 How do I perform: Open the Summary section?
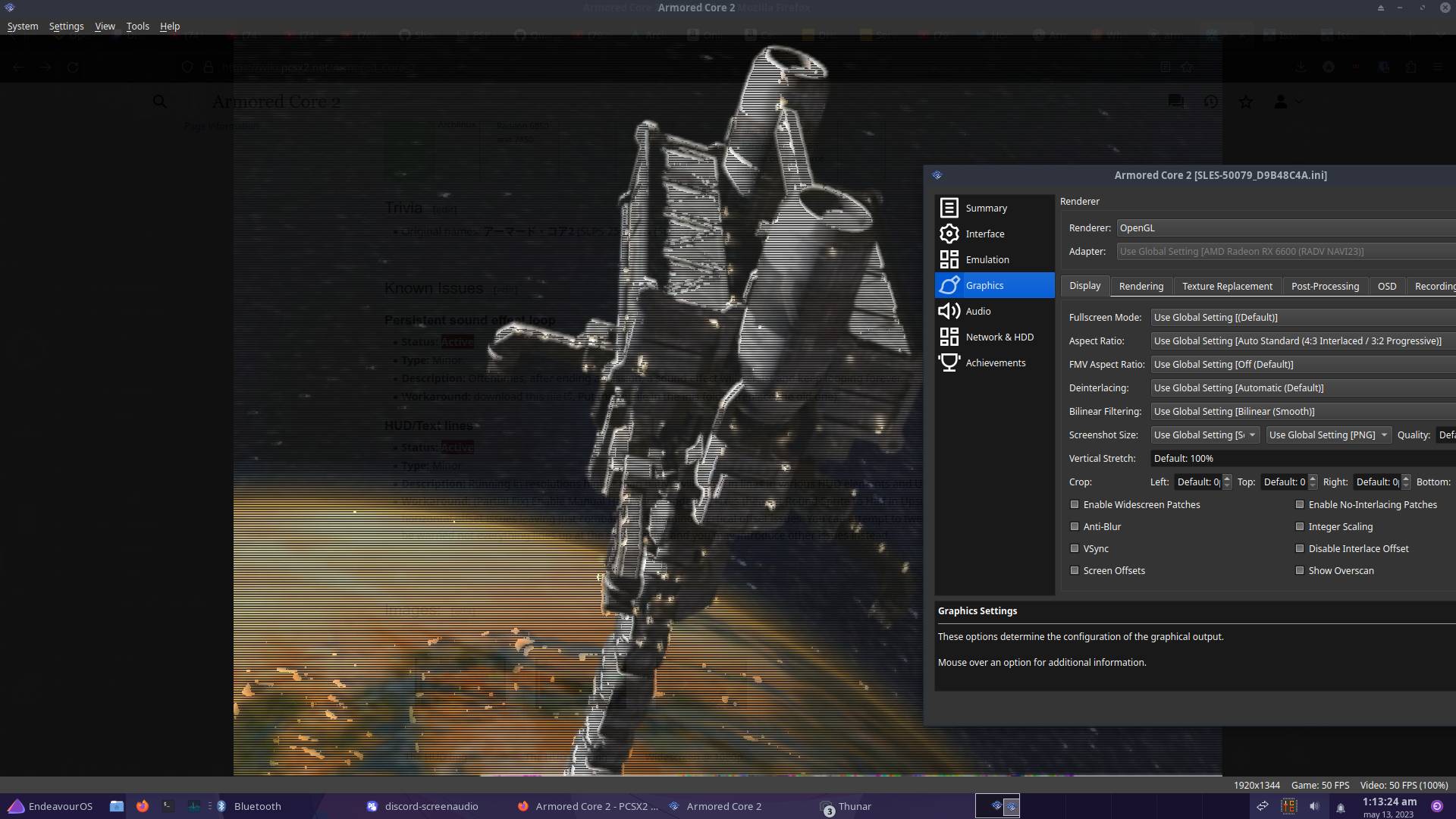pyautogui.click(x=986, y=207)
